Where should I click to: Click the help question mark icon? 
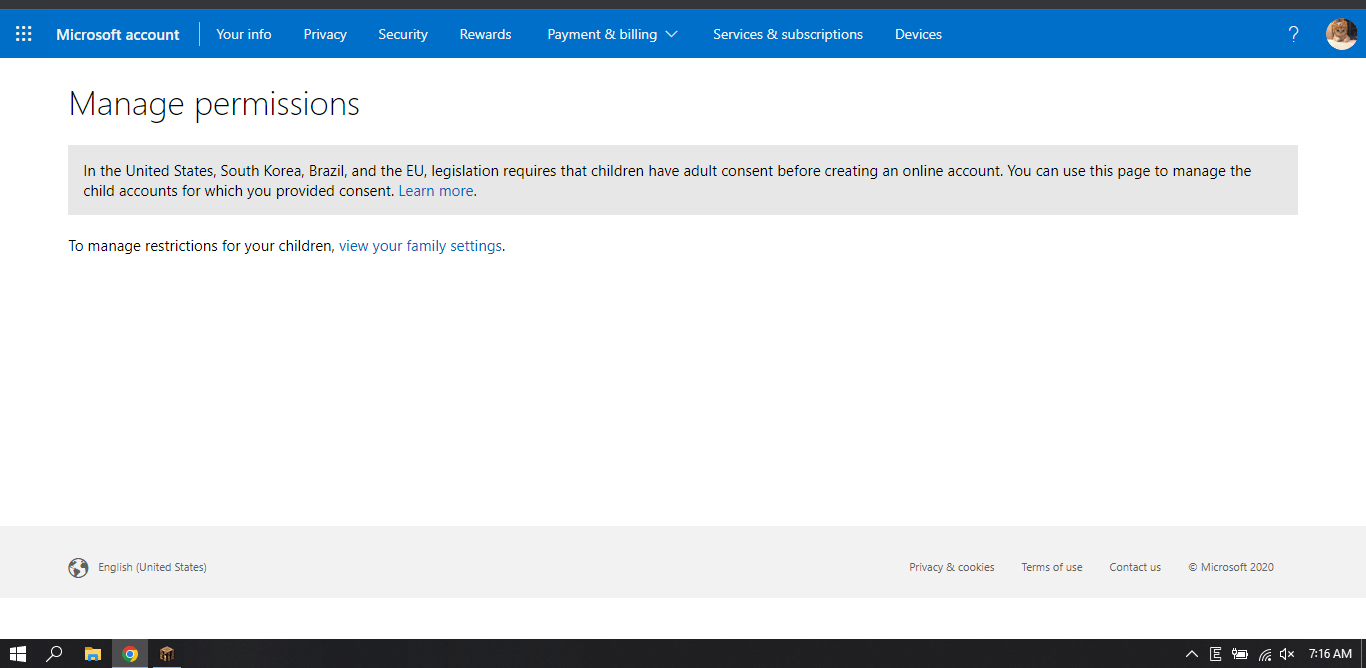tap(1293, 34)
